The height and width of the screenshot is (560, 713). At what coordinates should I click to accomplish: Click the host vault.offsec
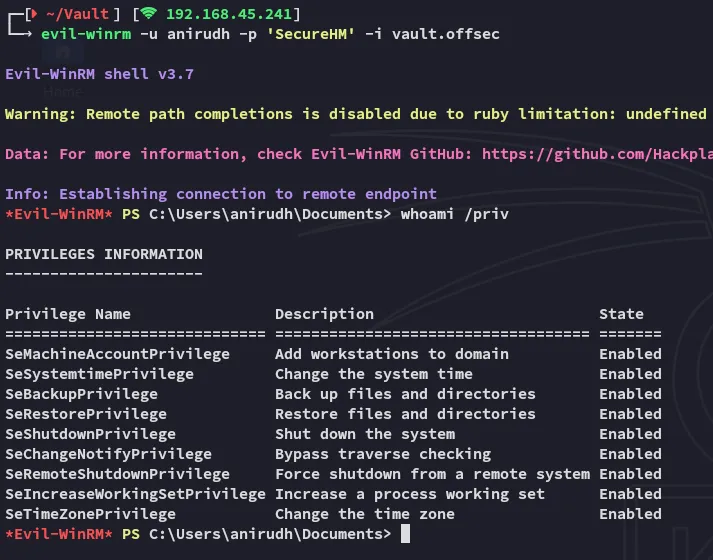446,34
